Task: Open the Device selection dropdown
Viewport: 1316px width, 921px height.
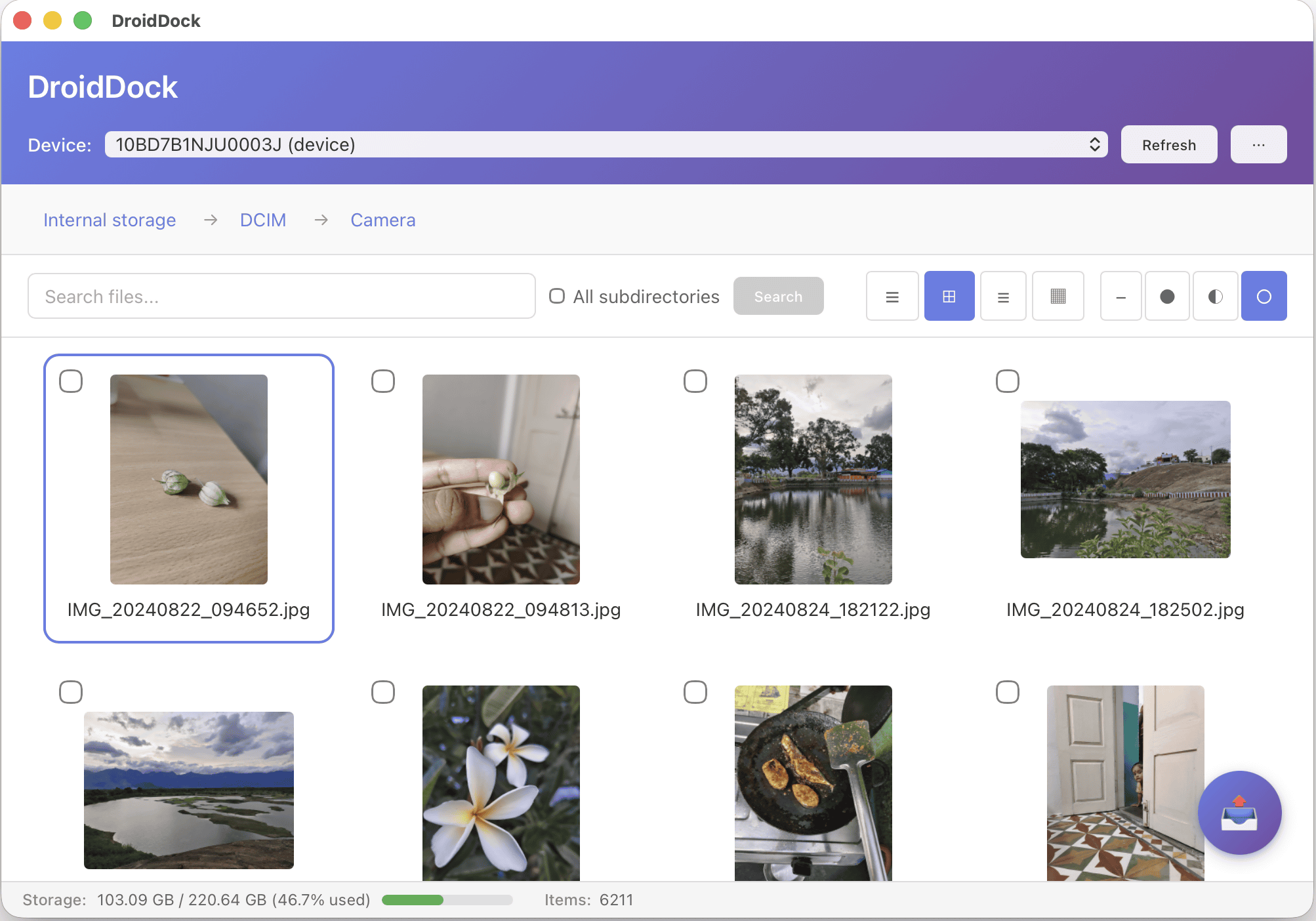Action: click(606, 144)
